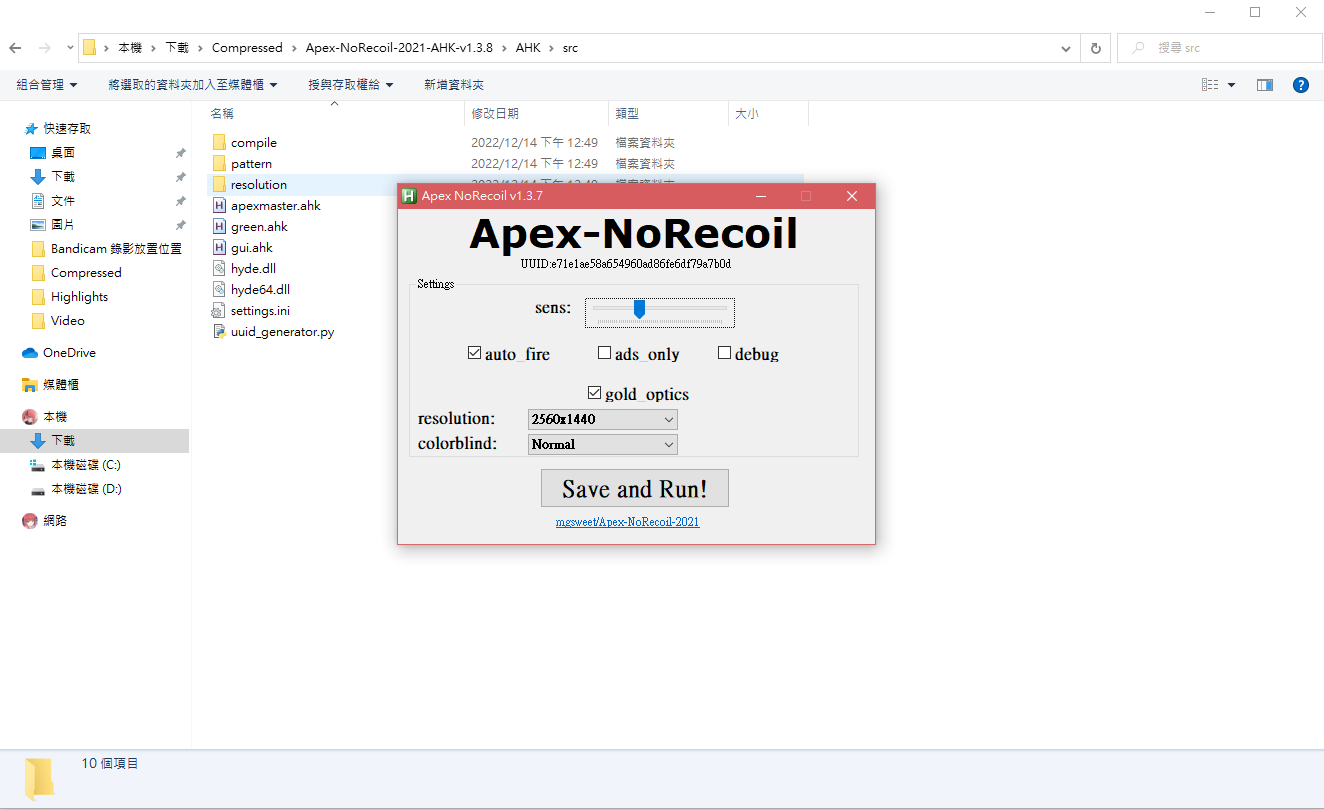This screenshot has width=1324, height=810.
Task: Open the pattern folder
Action: pyautogui.click(x=252, y=163)
